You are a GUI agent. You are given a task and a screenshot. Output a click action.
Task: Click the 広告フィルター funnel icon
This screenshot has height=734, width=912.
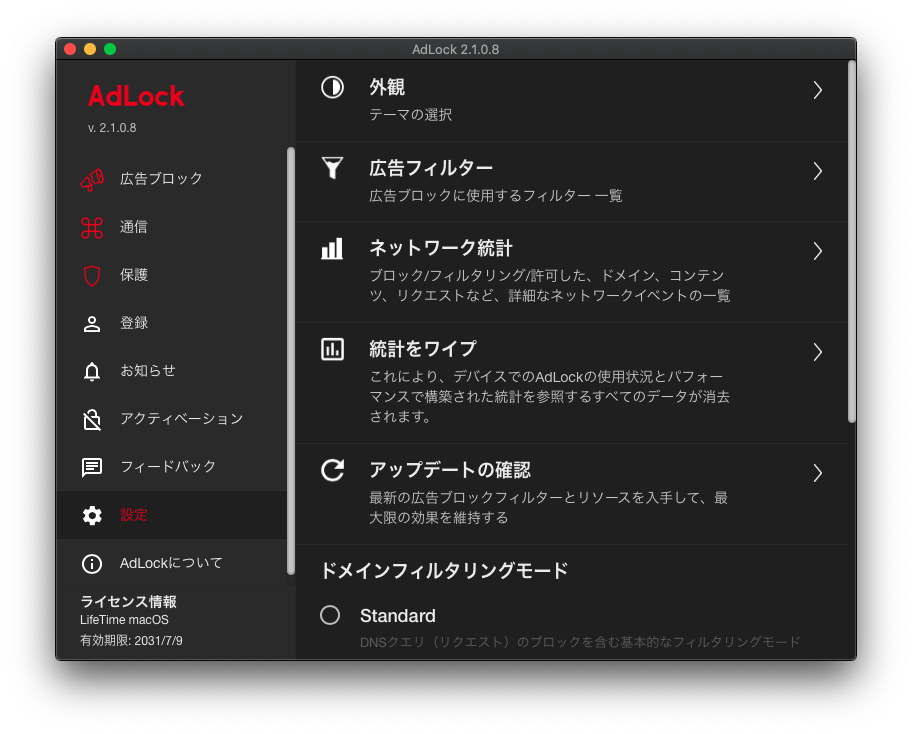tap(330, 168)
